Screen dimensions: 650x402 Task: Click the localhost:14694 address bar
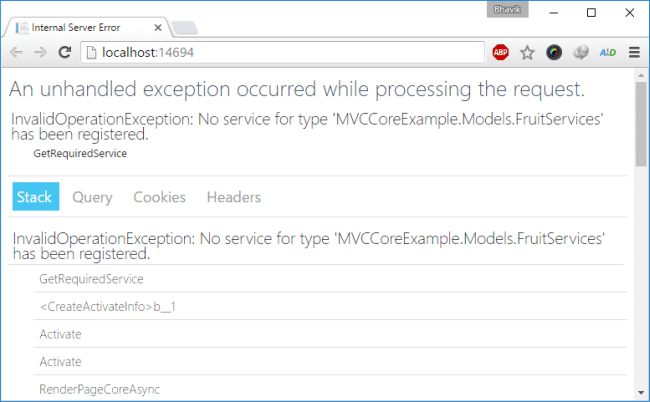pos(280,52)
